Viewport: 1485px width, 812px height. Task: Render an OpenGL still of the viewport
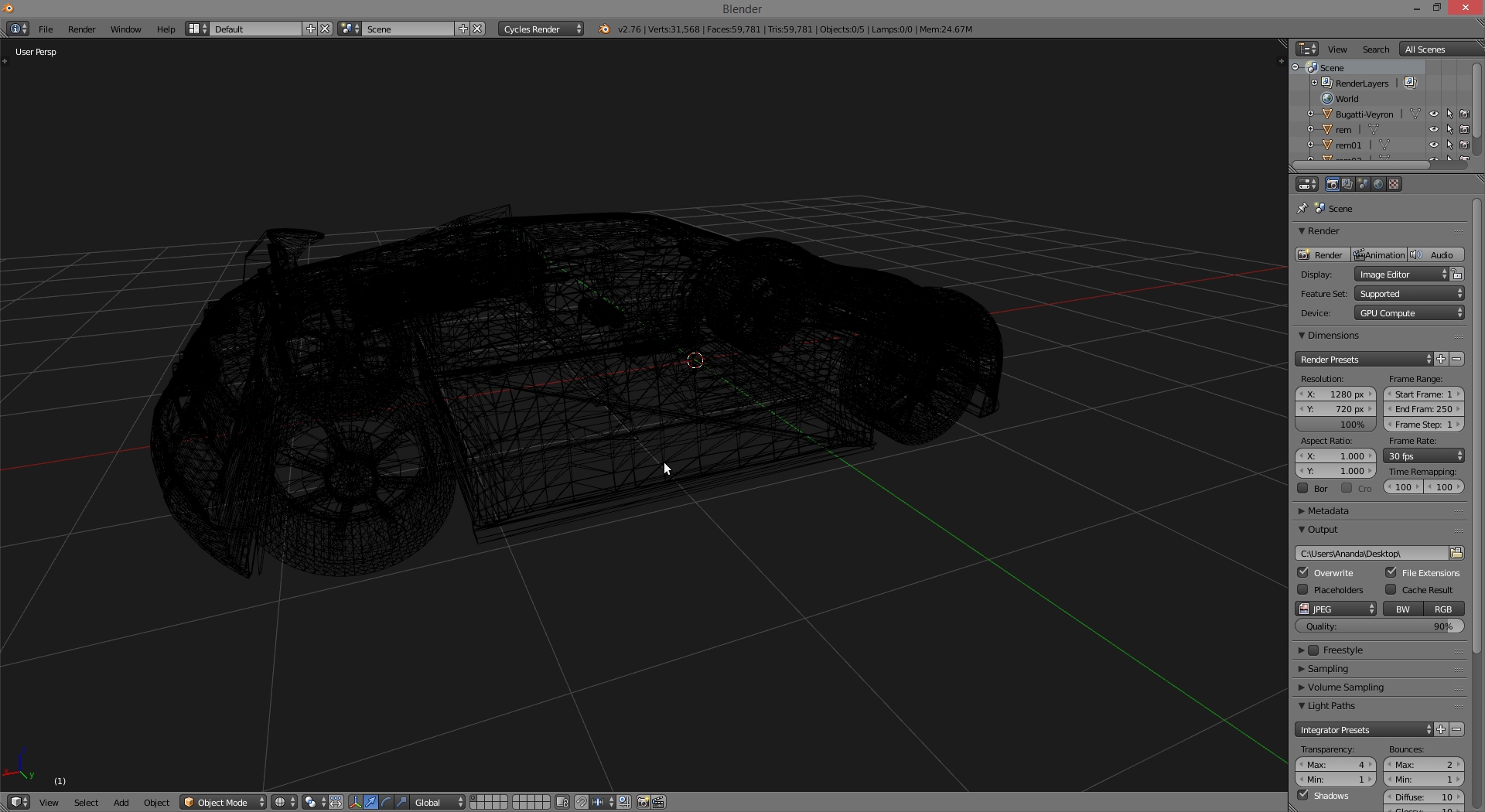[x=643, y=802]
